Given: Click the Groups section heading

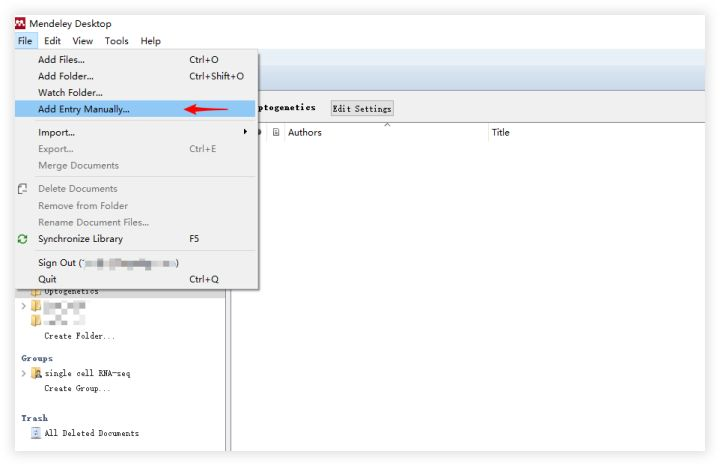Looking at the screenshot, I should point(37,358).
